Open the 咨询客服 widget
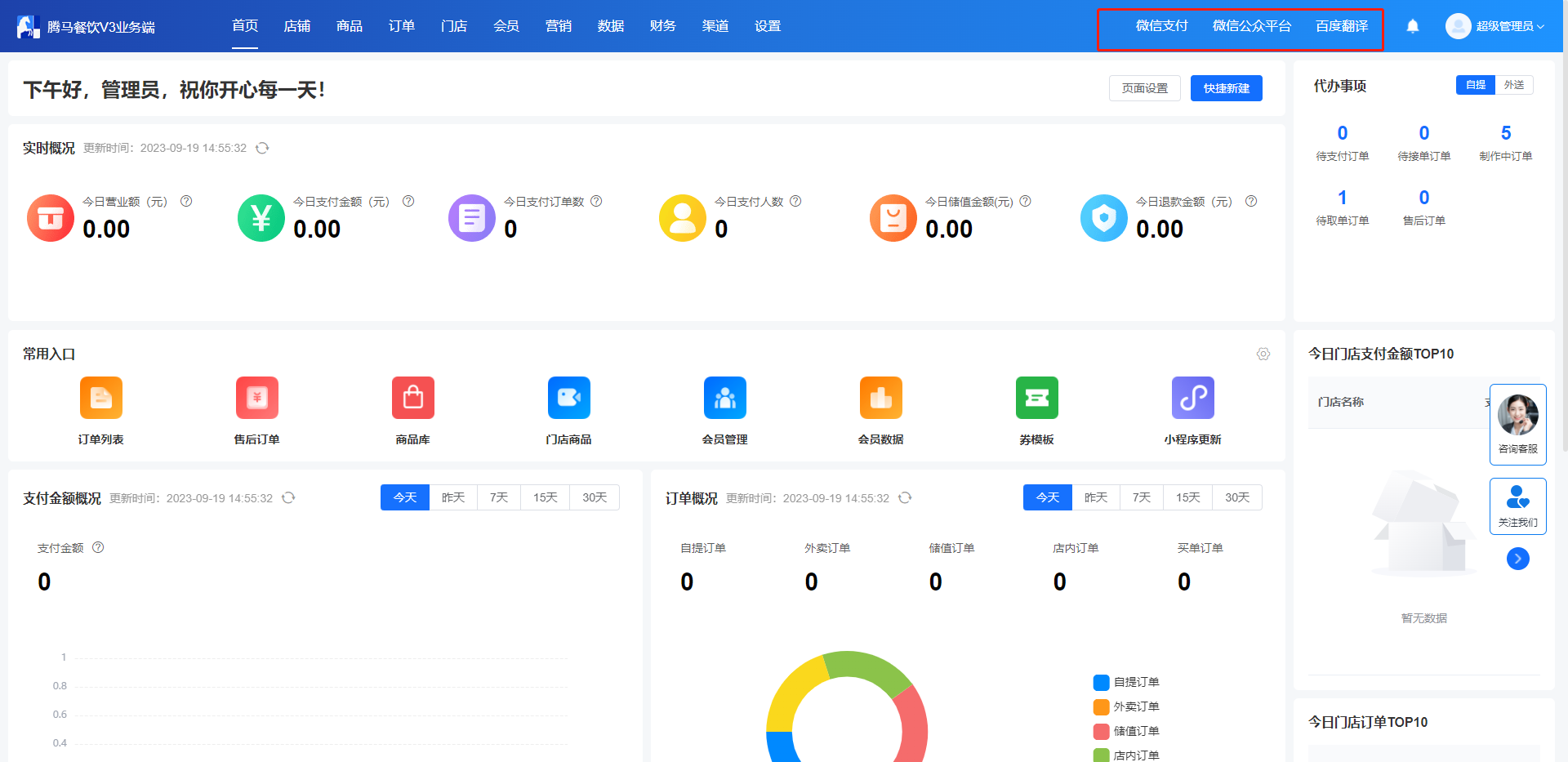1568x762 pixels. (1518, 425)
